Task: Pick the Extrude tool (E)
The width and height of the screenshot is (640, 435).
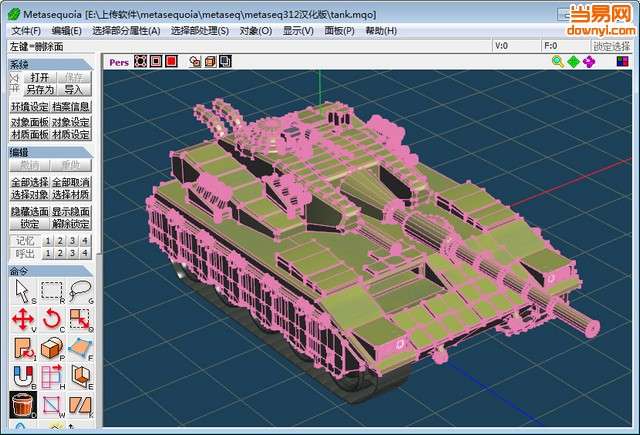Action: pos(80,376)
